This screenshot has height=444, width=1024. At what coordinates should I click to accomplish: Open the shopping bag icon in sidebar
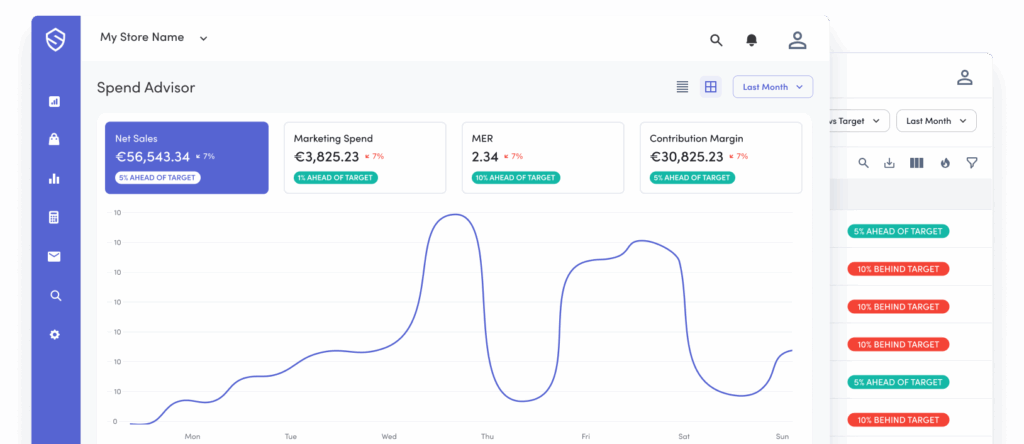[55, 139]
